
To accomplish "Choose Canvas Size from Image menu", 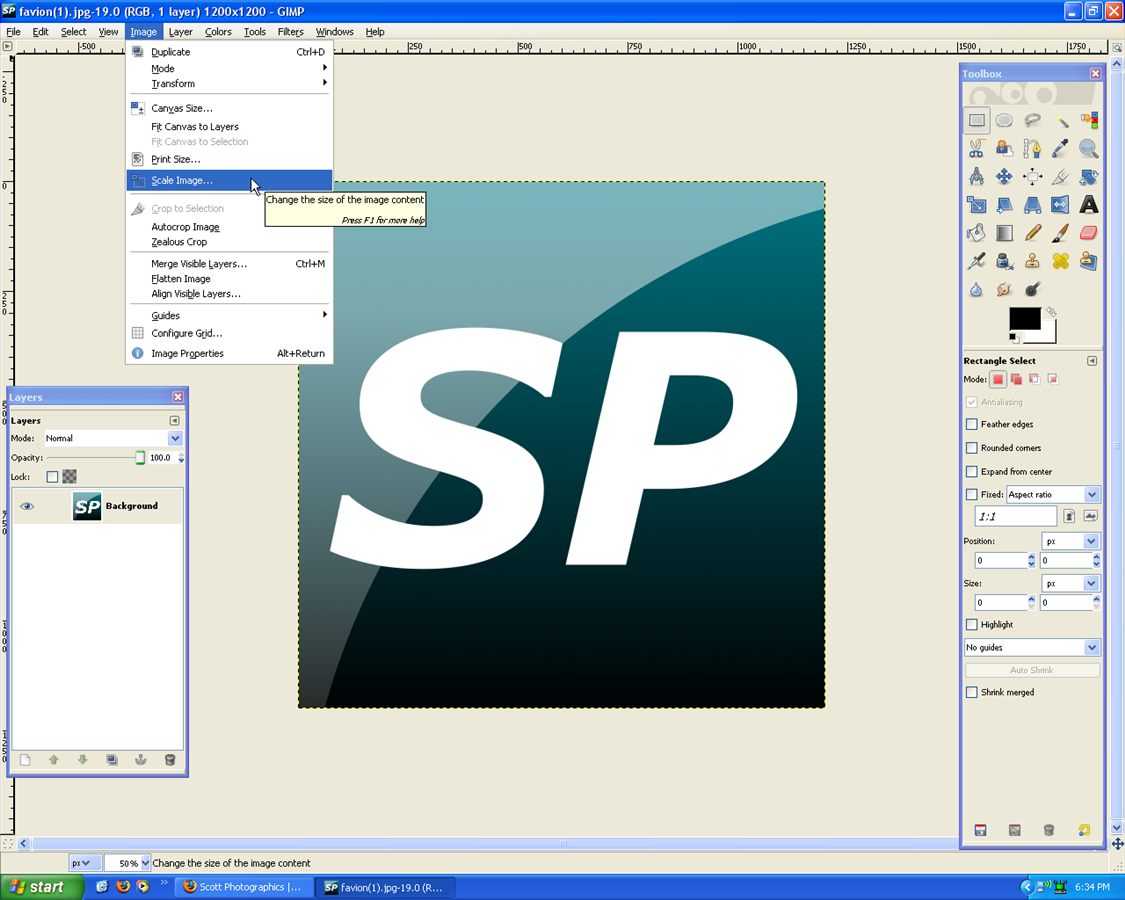I will point(230,108).
